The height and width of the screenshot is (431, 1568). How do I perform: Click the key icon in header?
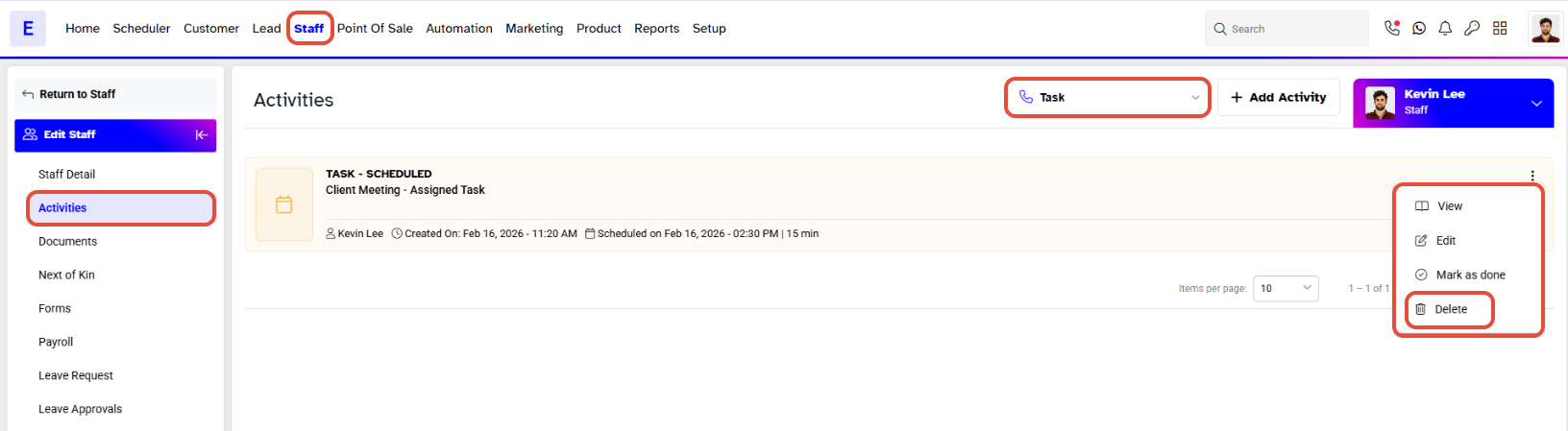coord(1472,29)
